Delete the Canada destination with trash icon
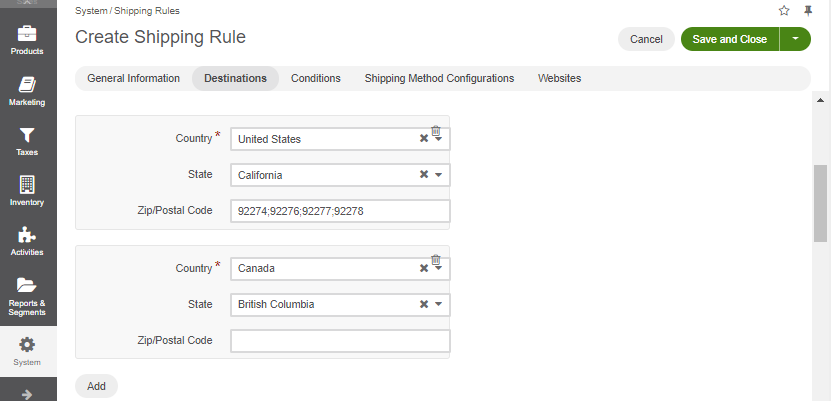The height and width of the screenshot is (401, 831). click(x=436, y=260)
